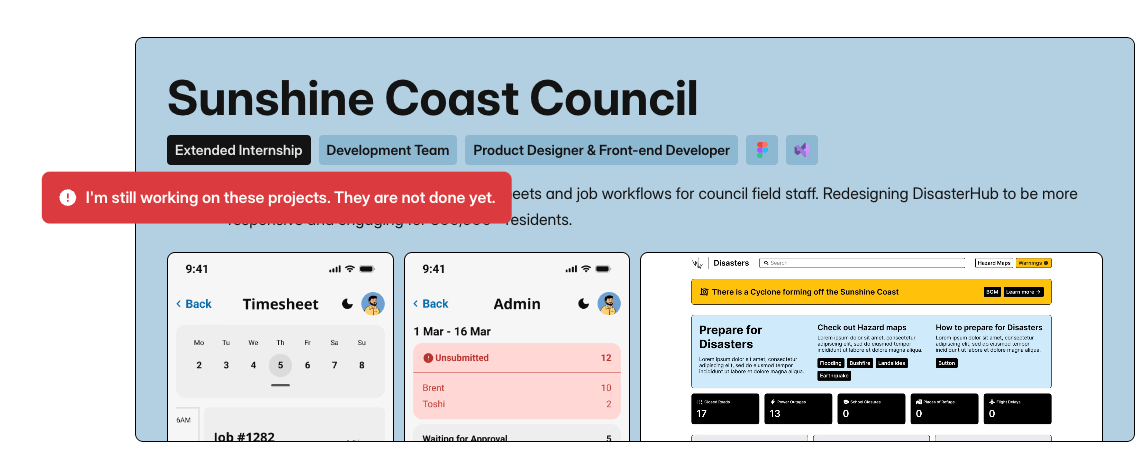This screenshot has width=1145, height=449.
Task: Click the signal bars icon on the Admin screen
Action: (x=572, y=269)
